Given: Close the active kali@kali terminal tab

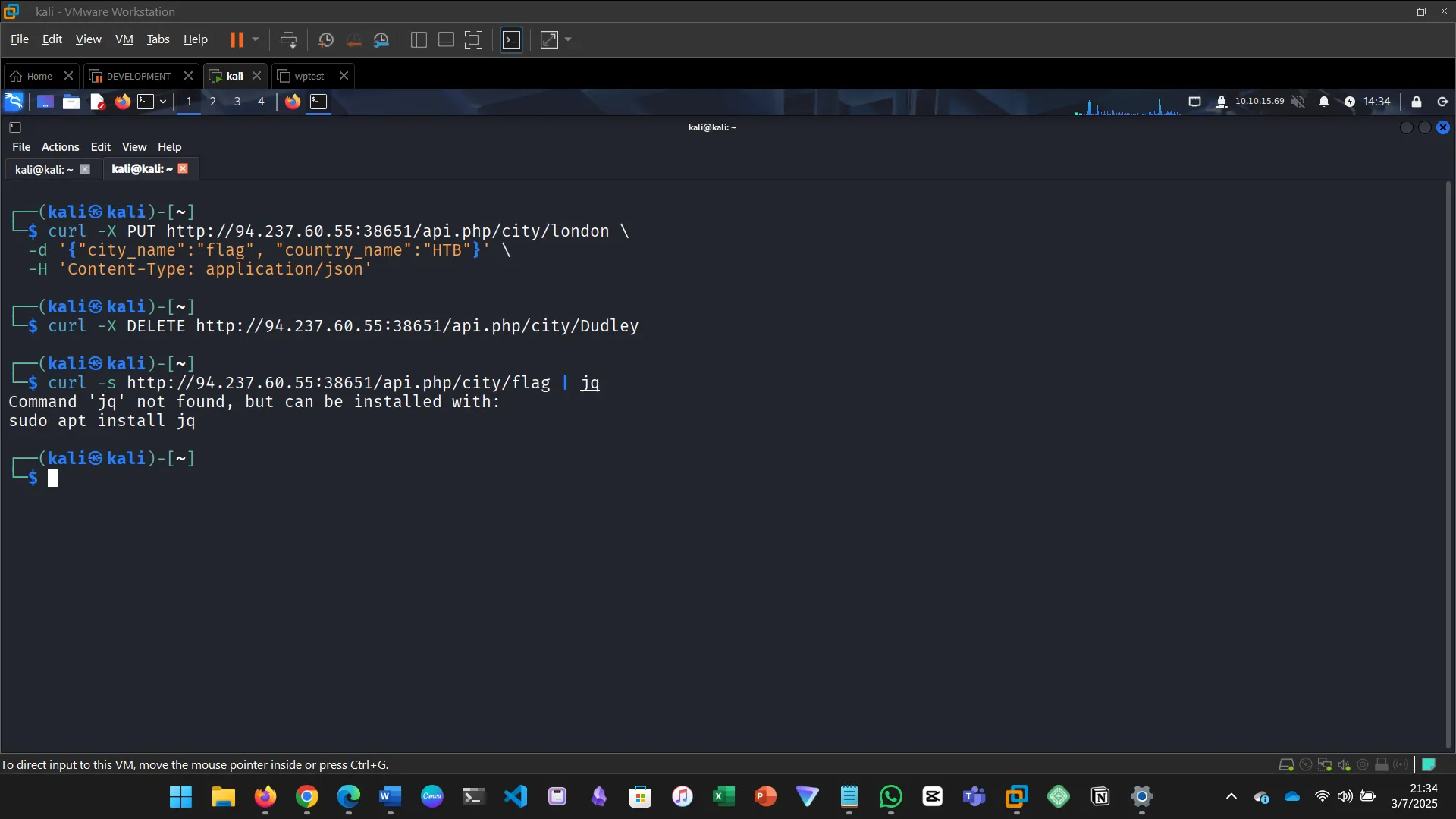Looking at the screenshot, I should [x=183, y=169].
